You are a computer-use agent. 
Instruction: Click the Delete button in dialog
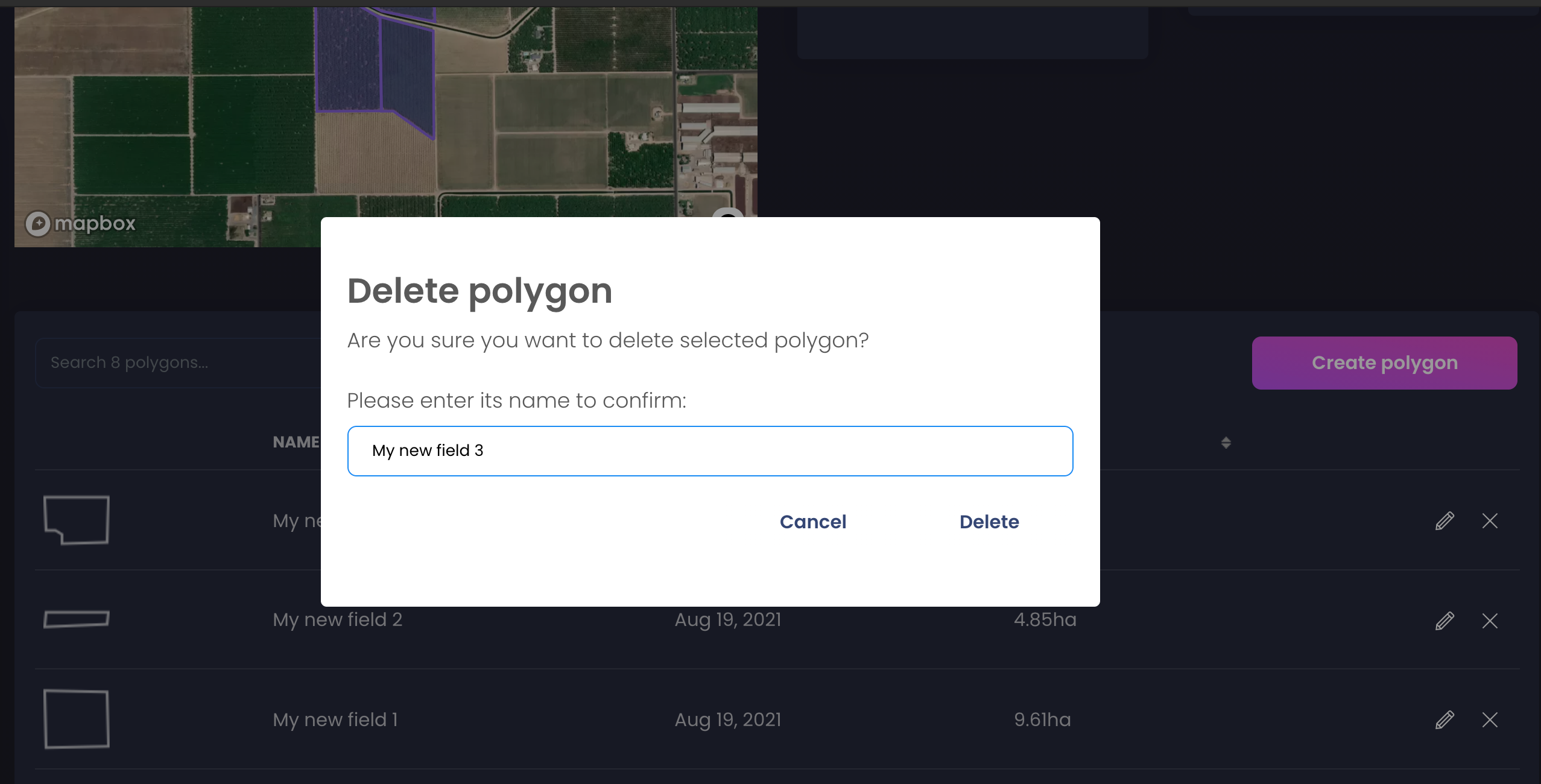989,522
